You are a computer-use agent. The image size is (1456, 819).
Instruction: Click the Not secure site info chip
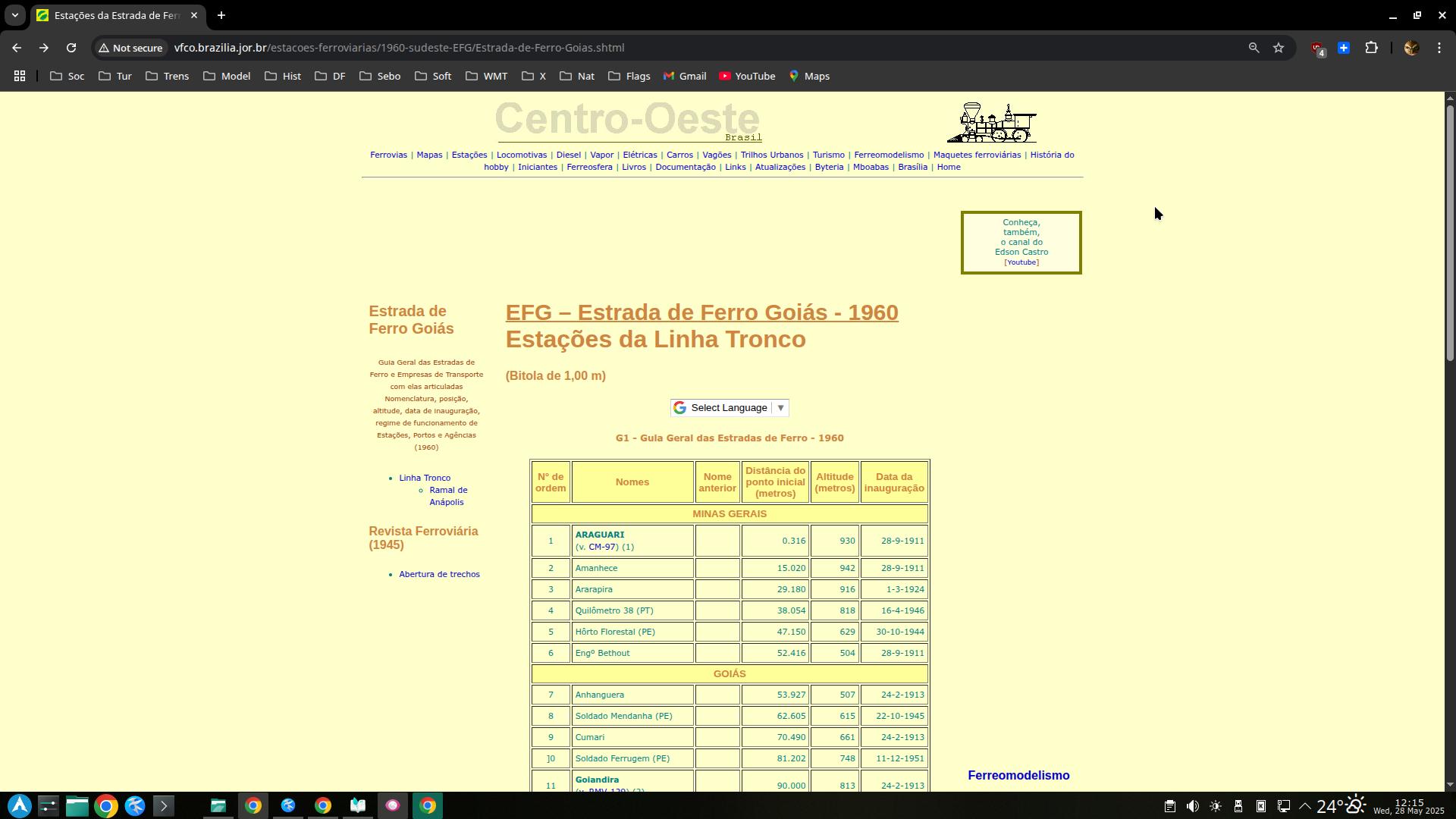pyautogui.click(x=130, y=48)
